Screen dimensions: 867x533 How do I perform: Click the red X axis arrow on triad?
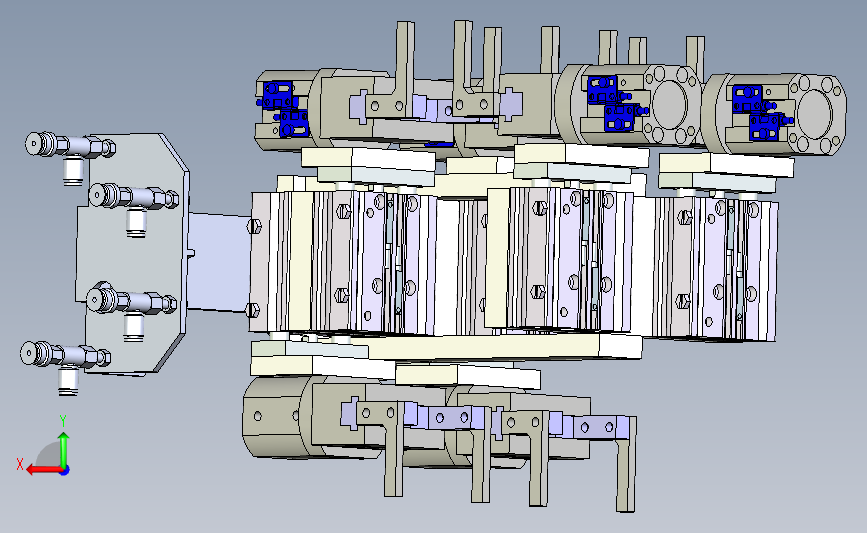click(x=43, y=470)
